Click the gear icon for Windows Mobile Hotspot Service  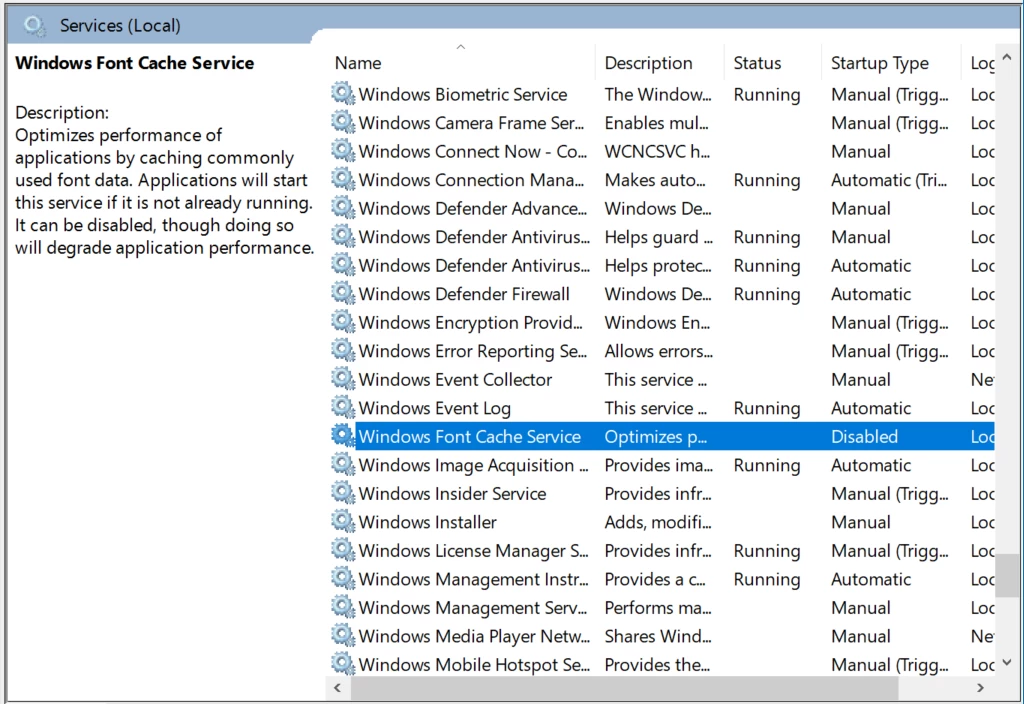click(x=343, y=664)
